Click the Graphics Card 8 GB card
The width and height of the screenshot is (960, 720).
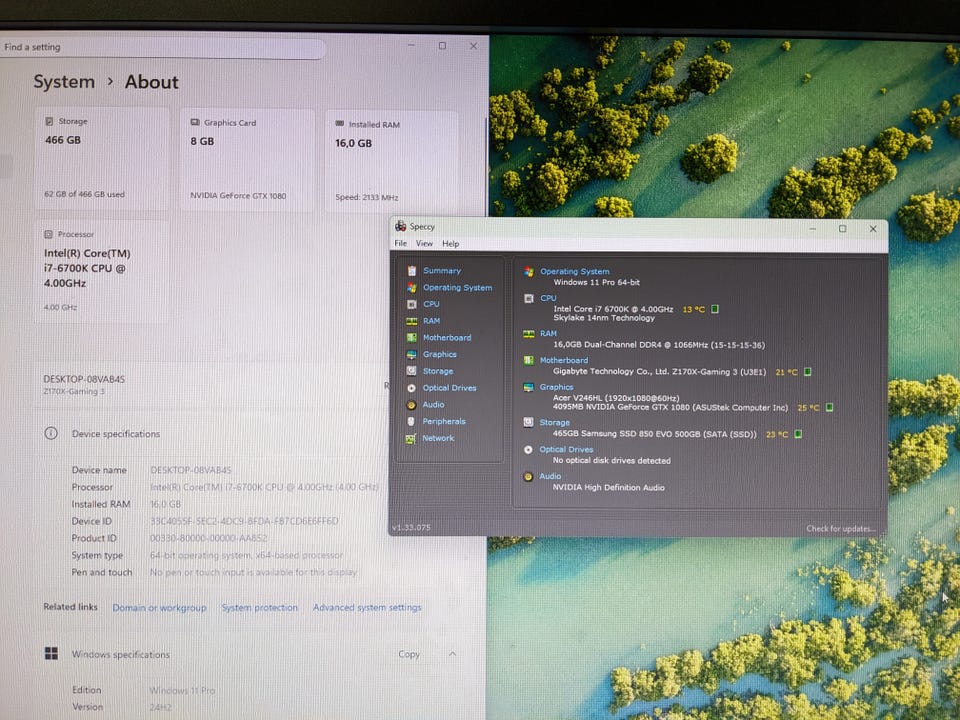(247, 160)
